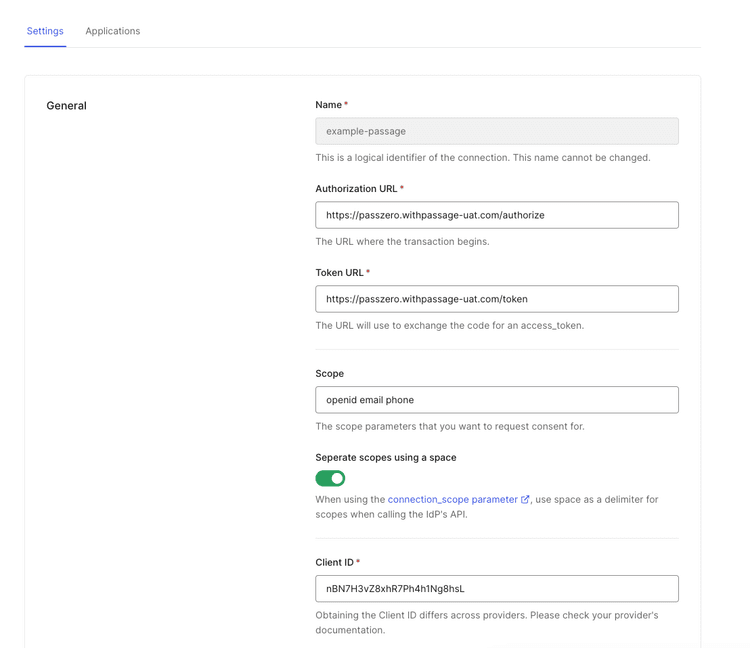The height and width of the screenshot is (648, 750).
Task: Click the General section heading
Action: 66,106
